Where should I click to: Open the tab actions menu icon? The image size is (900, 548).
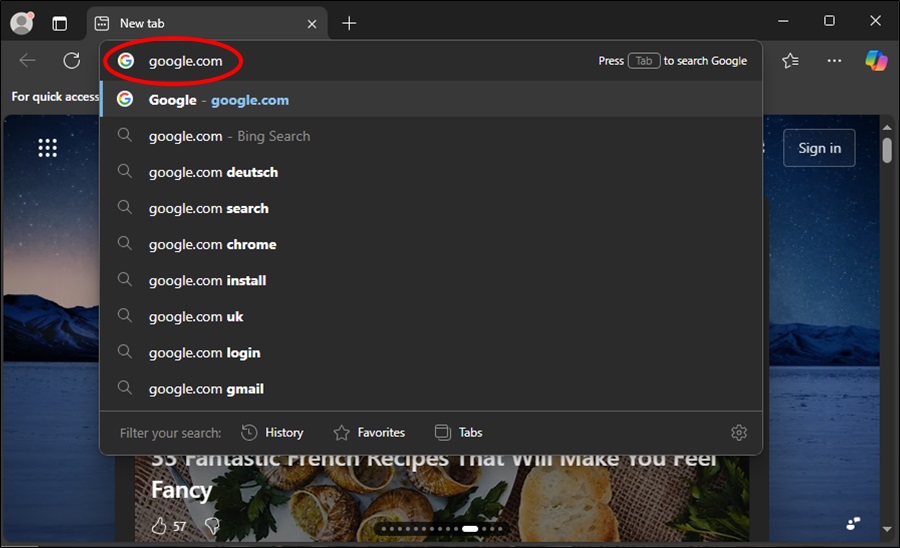(x=60, y=23)
